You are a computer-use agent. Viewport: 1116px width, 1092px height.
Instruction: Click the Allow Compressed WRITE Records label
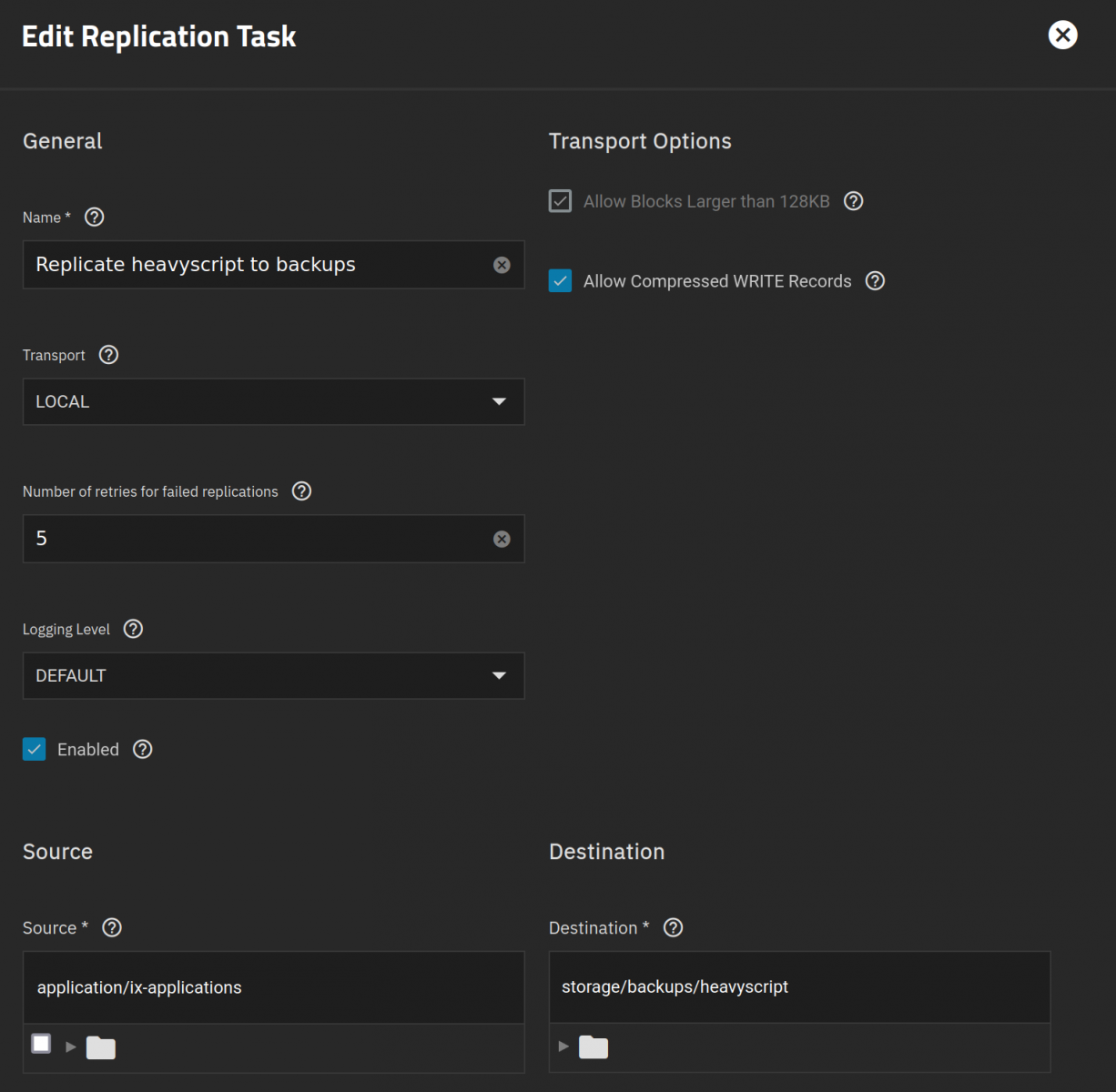click(x=717, y=281)
